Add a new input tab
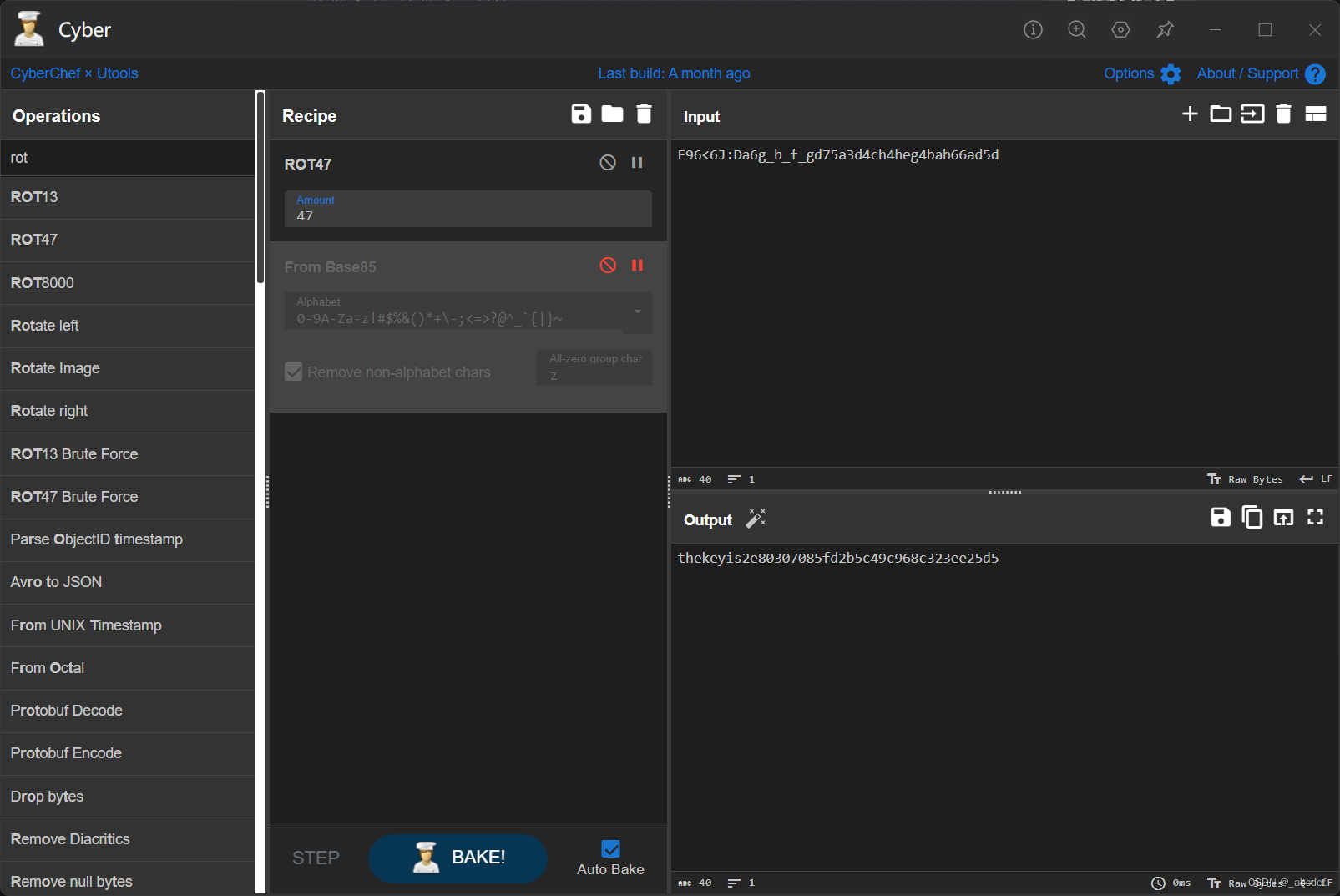Viewport: 1340px width, 896px height. 1190,114
